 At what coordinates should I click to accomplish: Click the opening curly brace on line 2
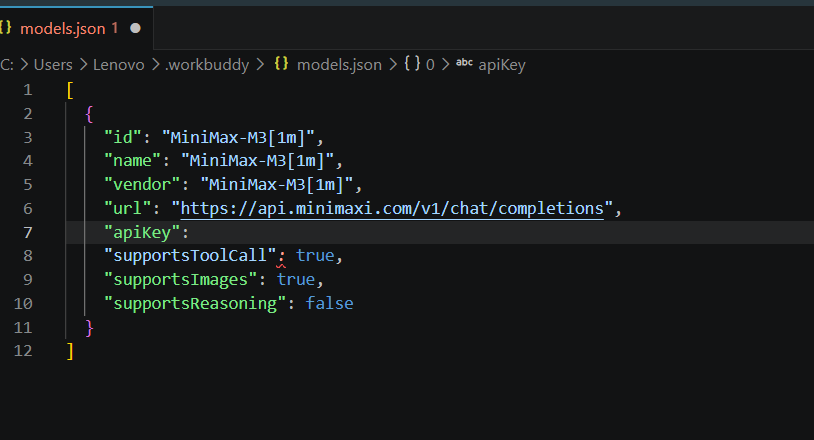click(89, 114)
